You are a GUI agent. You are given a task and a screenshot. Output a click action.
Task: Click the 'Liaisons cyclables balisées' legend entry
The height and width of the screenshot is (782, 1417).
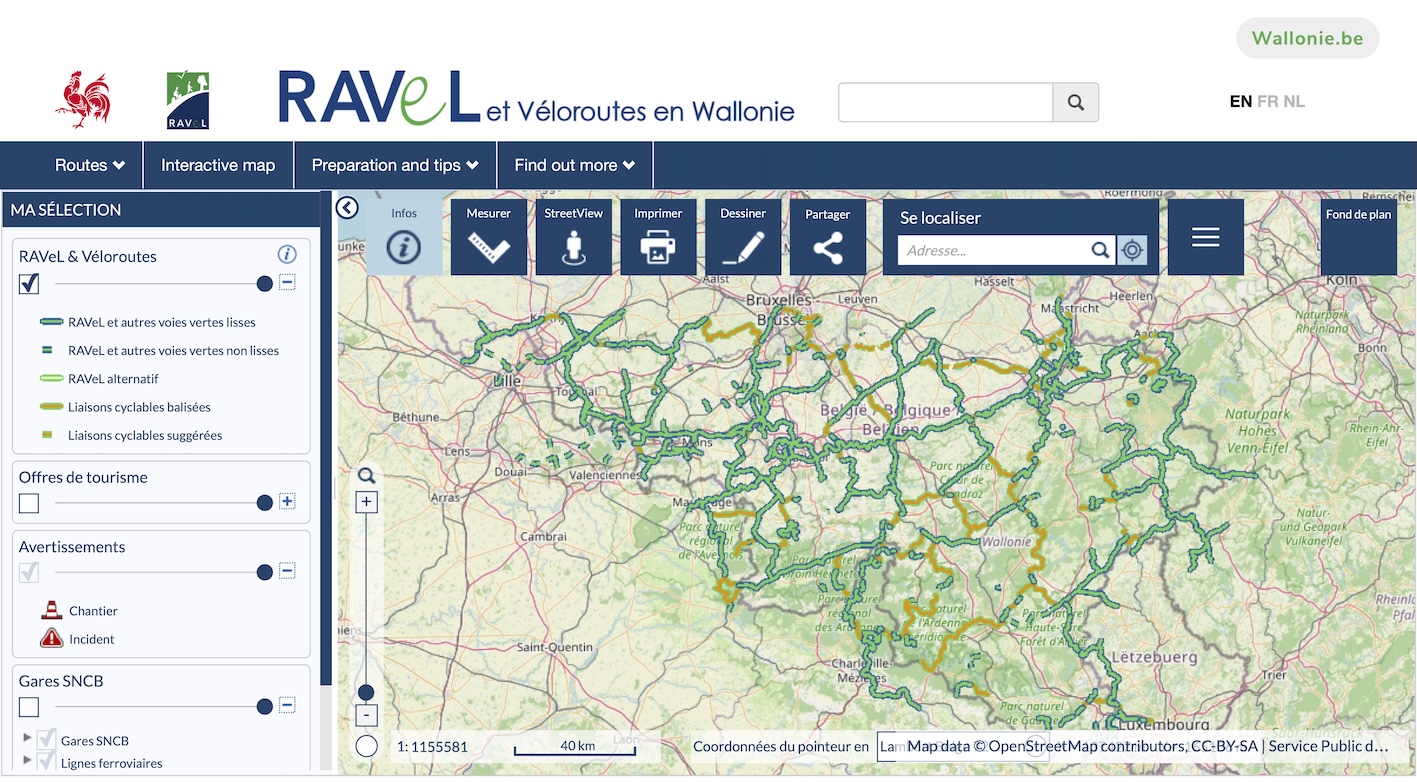coord(139,407)
